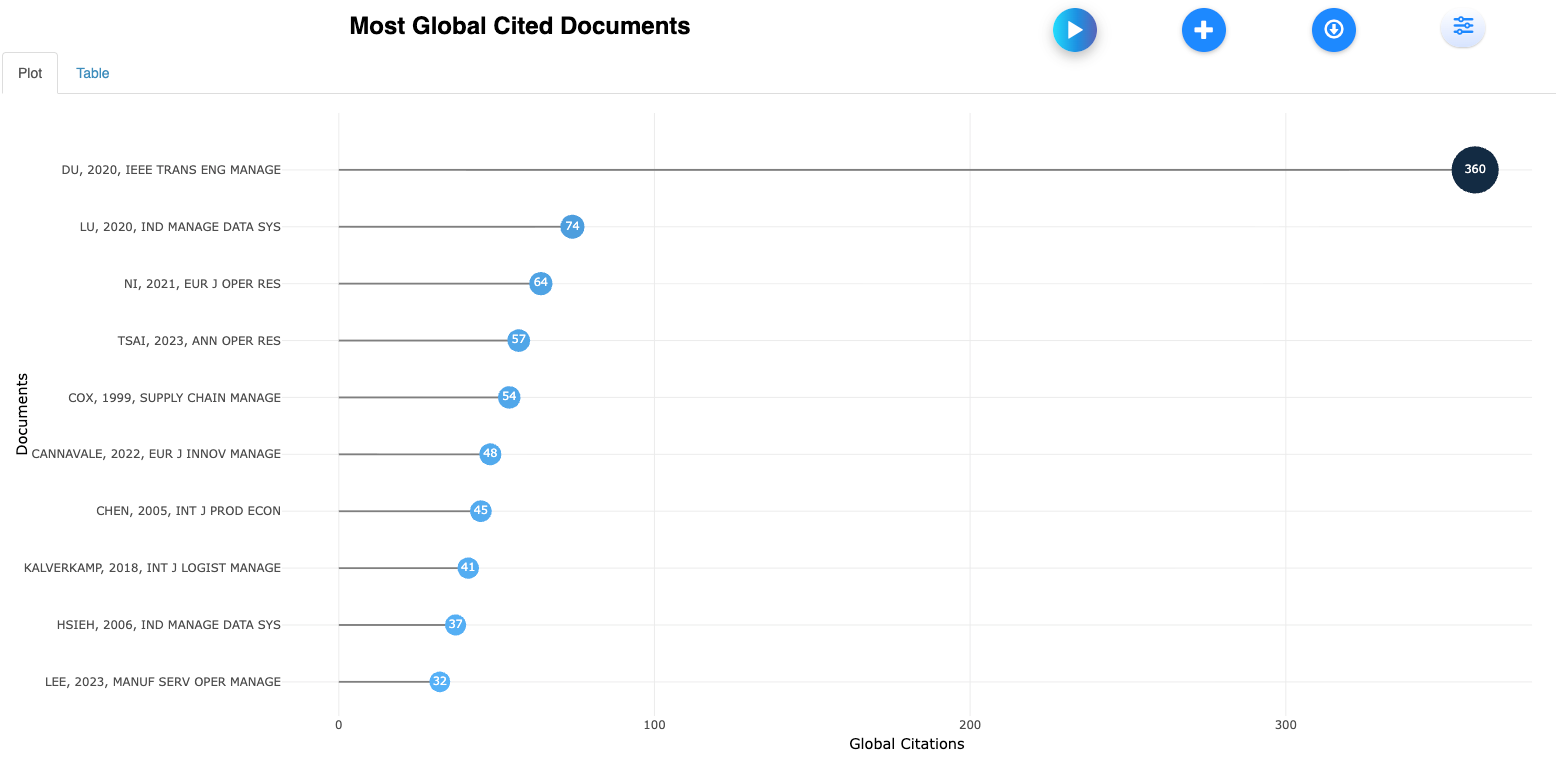Select the 48 citations bubble for CANNAVALE 2022
This screenshot has height=769, width=1557.
click(490, 454)
